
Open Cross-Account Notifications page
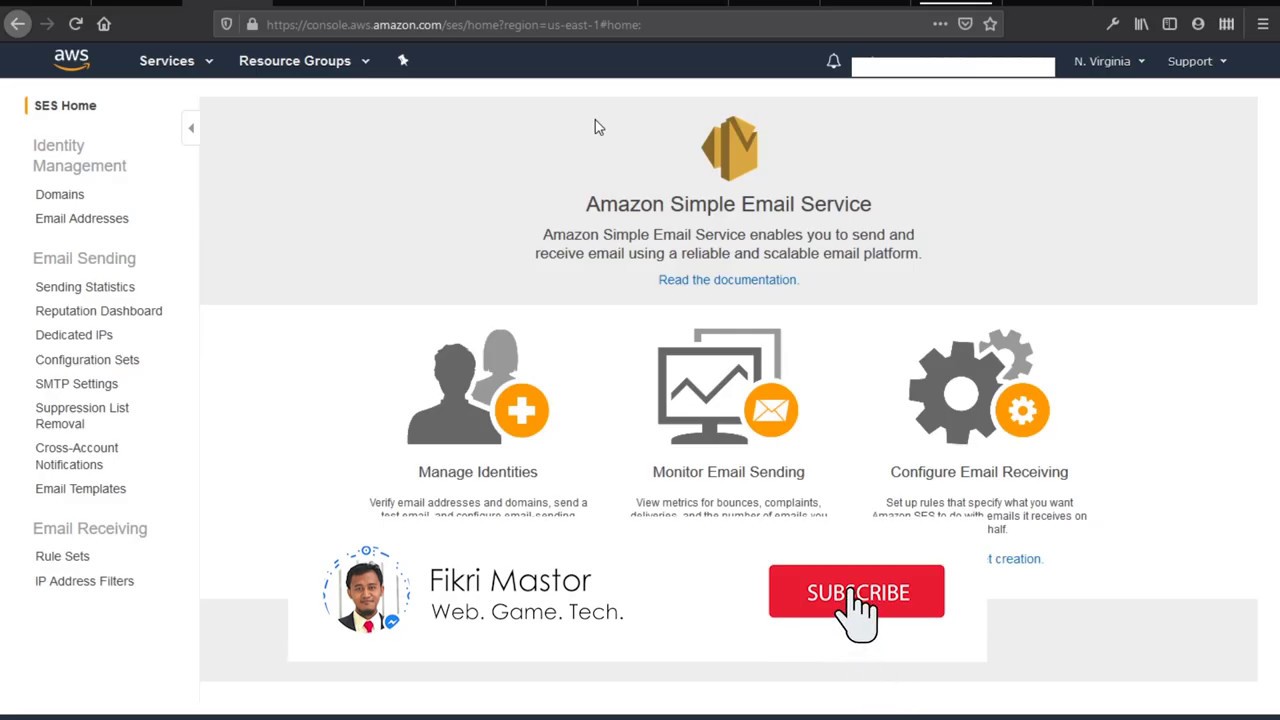(x=77, y=456)
